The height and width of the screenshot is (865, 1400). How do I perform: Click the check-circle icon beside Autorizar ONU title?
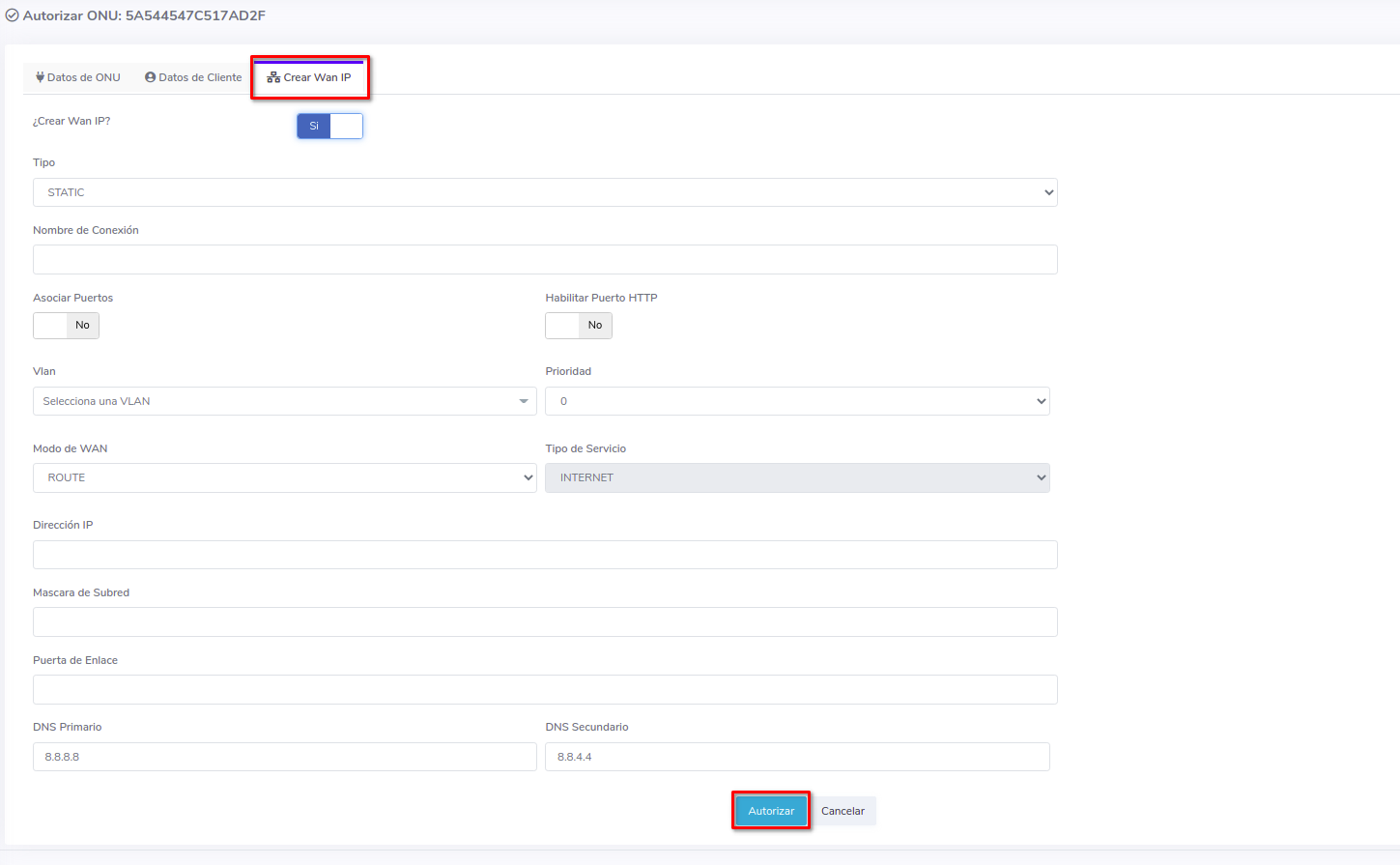[x=13, y=15]
